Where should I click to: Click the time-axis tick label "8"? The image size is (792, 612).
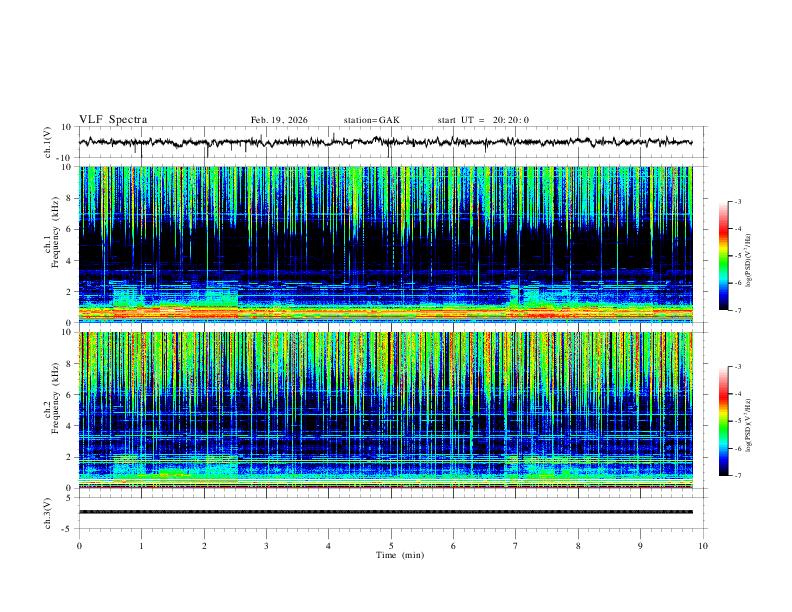click(x=578, y=546)
